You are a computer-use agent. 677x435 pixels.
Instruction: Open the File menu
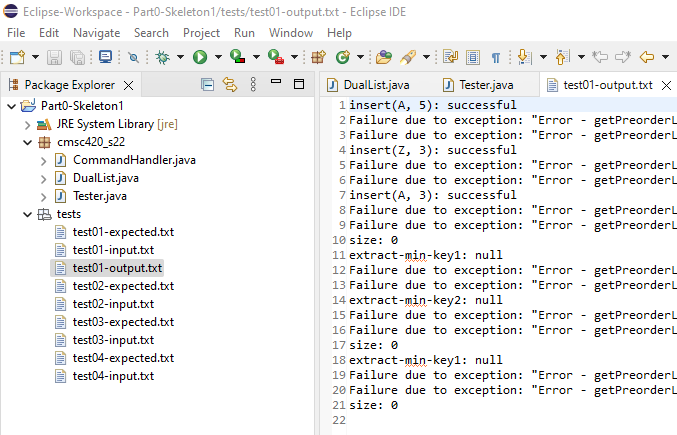[x=16, y=33]
